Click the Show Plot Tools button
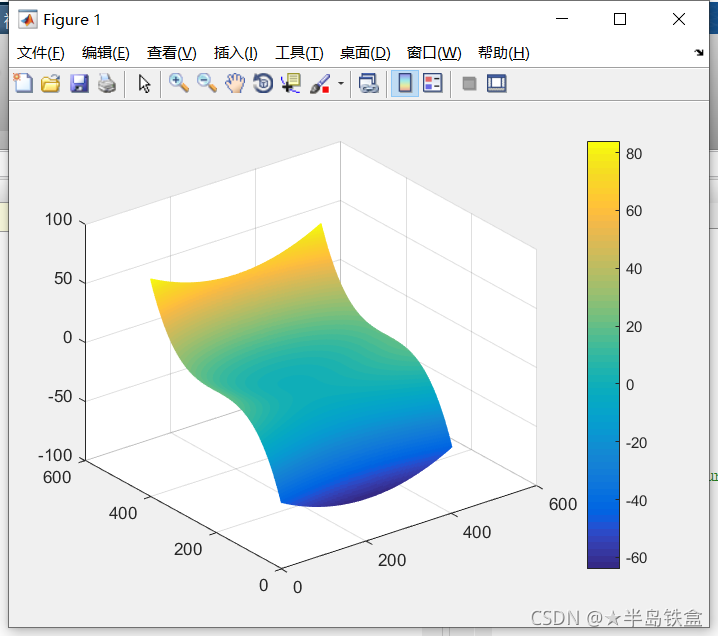This screenshot has width=718, height=636. (497, 84)
